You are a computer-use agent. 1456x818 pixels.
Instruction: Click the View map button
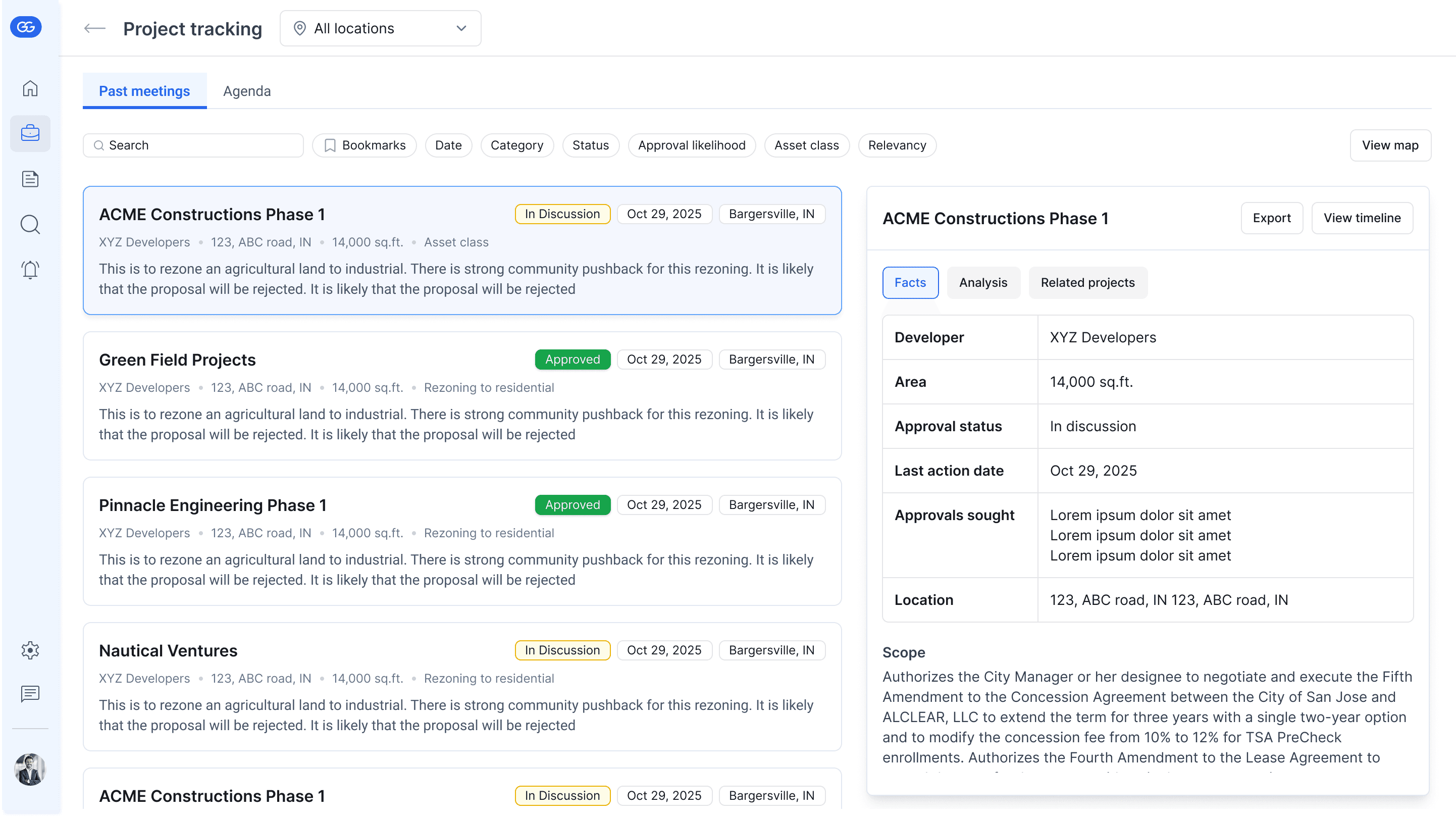(1390, 145)
